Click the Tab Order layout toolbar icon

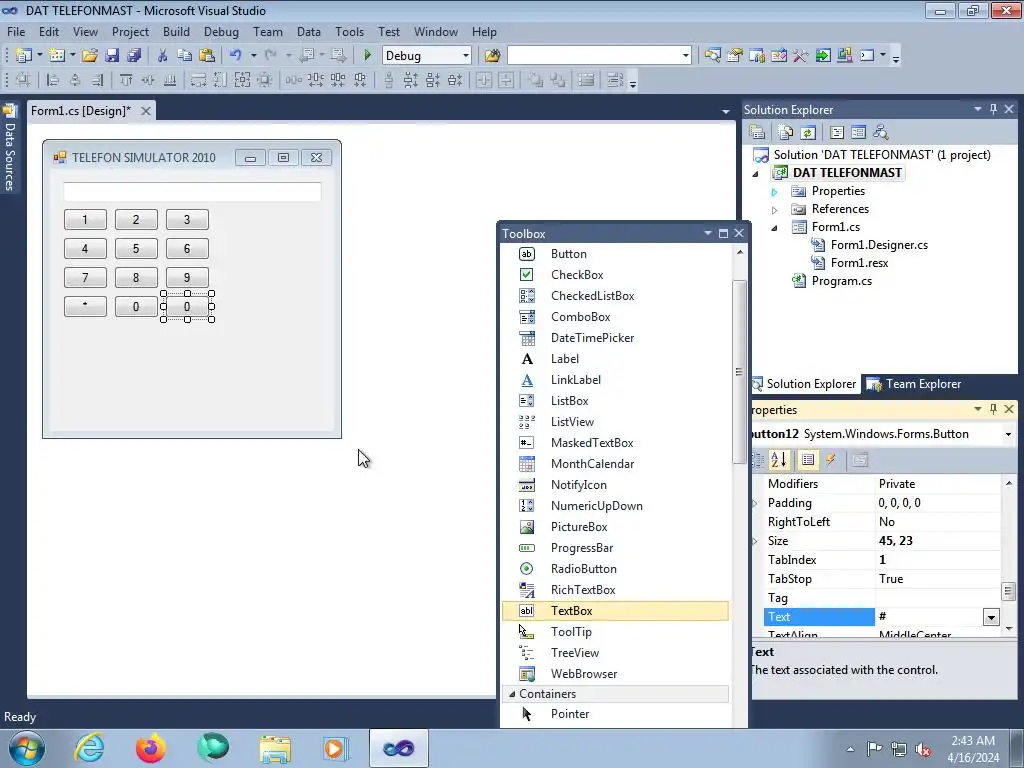click(615, 80)
